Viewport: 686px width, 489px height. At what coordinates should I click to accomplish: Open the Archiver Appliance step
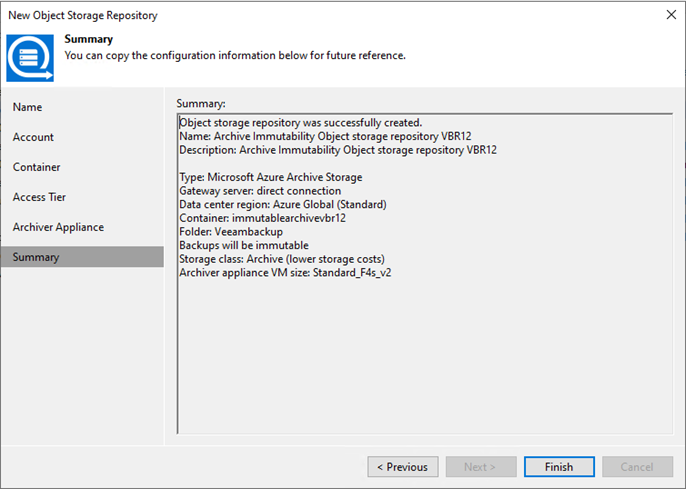(59, 227)
